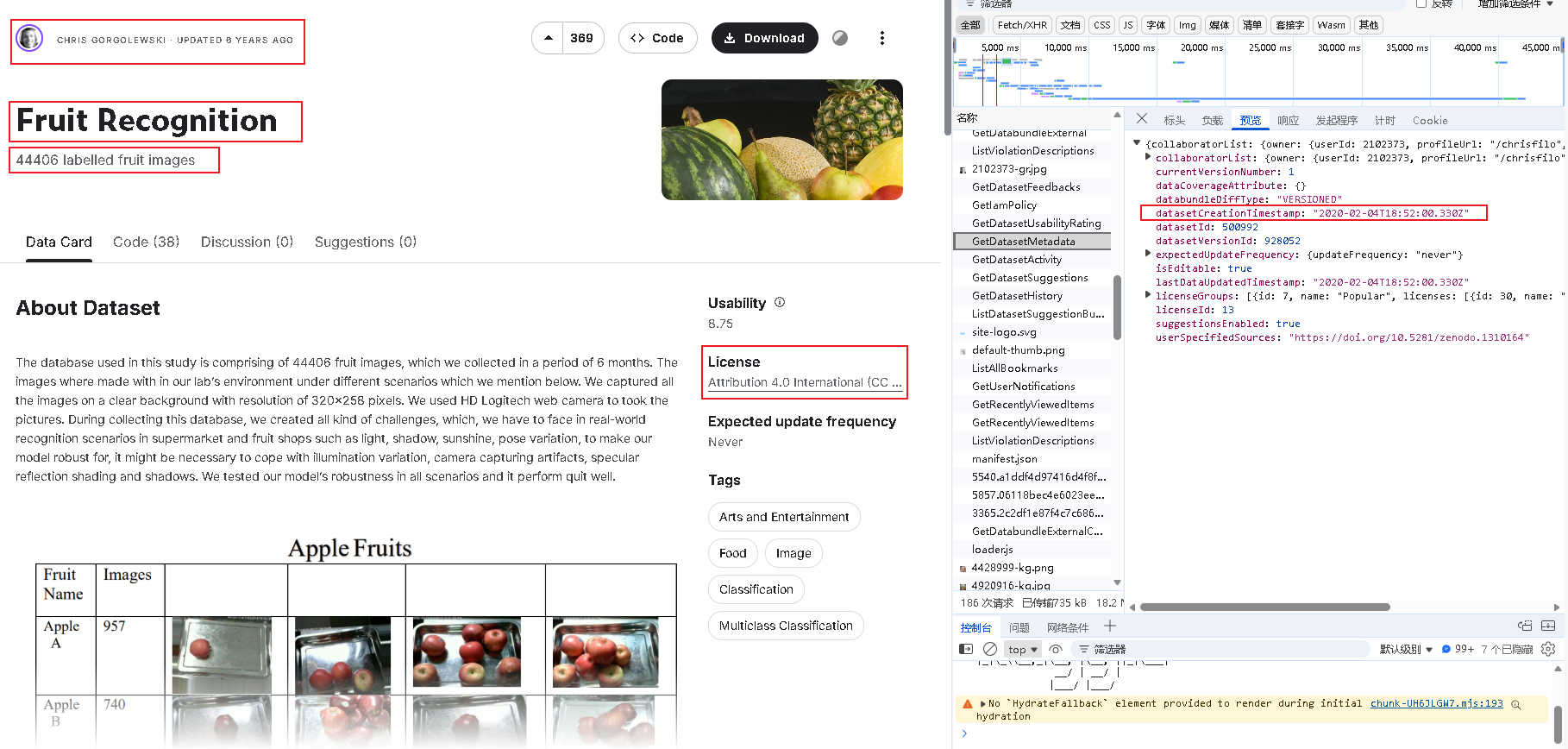Filter network requests by 媒体 (Media)
This screenshot has width=1568, height=749.
[1219, 25]
